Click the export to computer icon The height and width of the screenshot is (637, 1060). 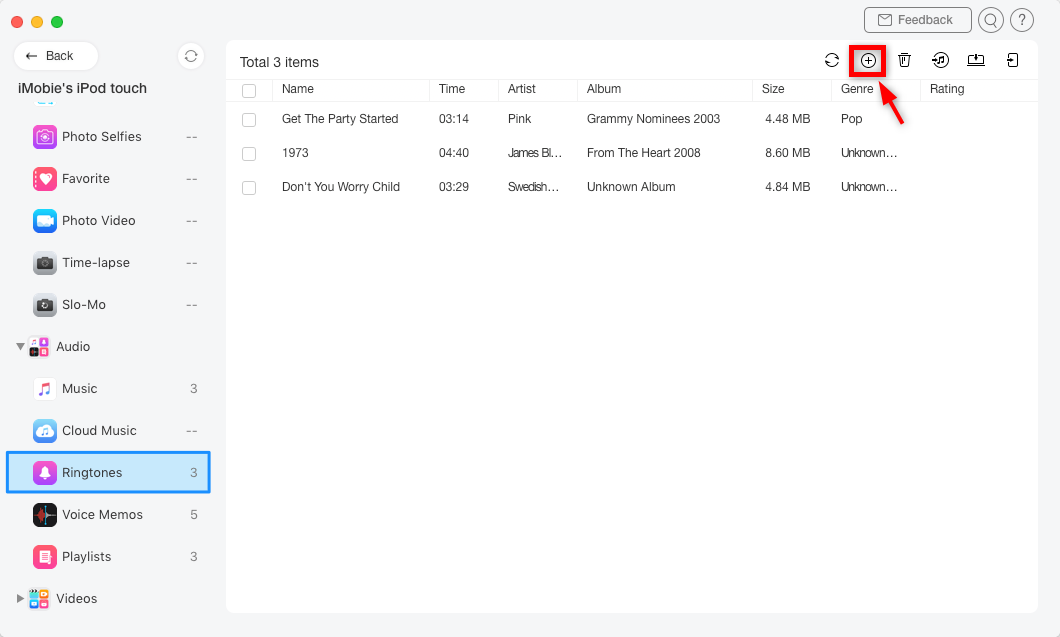(976, 61)
